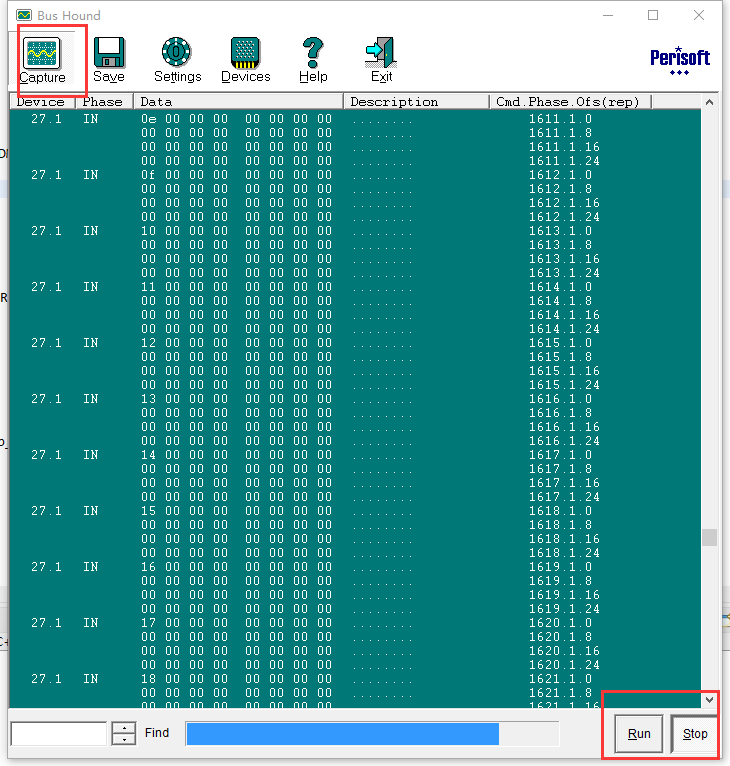Maximize the Bus Hound window
Screen dimensions: 730x766
pos(653,15)
